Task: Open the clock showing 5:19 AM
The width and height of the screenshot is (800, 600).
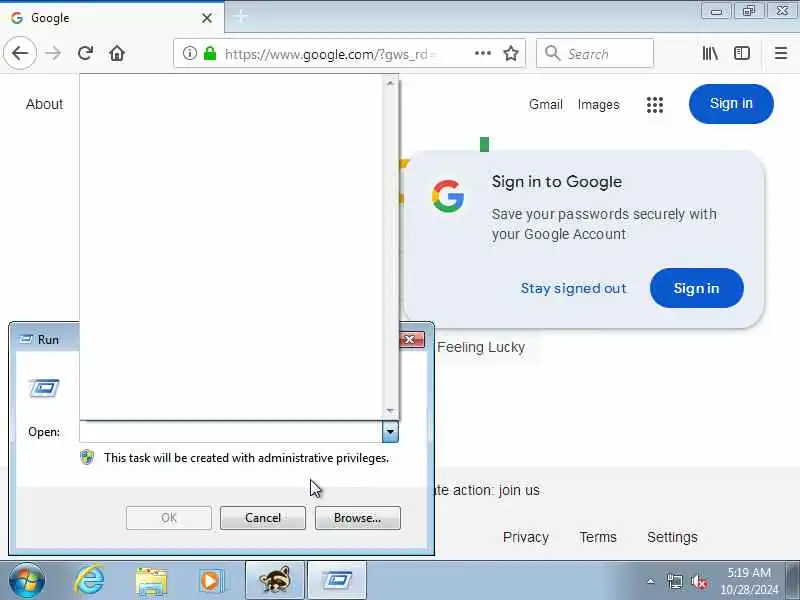Action: (x=749, y=581)
